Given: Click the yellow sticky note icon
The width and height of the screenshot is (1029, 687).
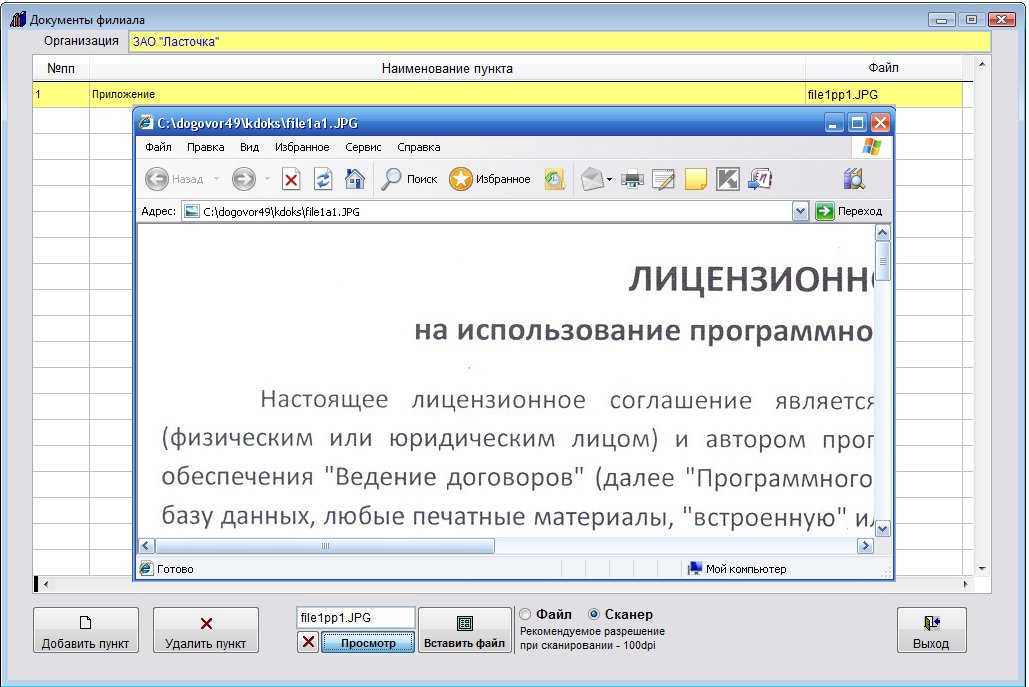Looking at the screenshot, I should point(695,180).
